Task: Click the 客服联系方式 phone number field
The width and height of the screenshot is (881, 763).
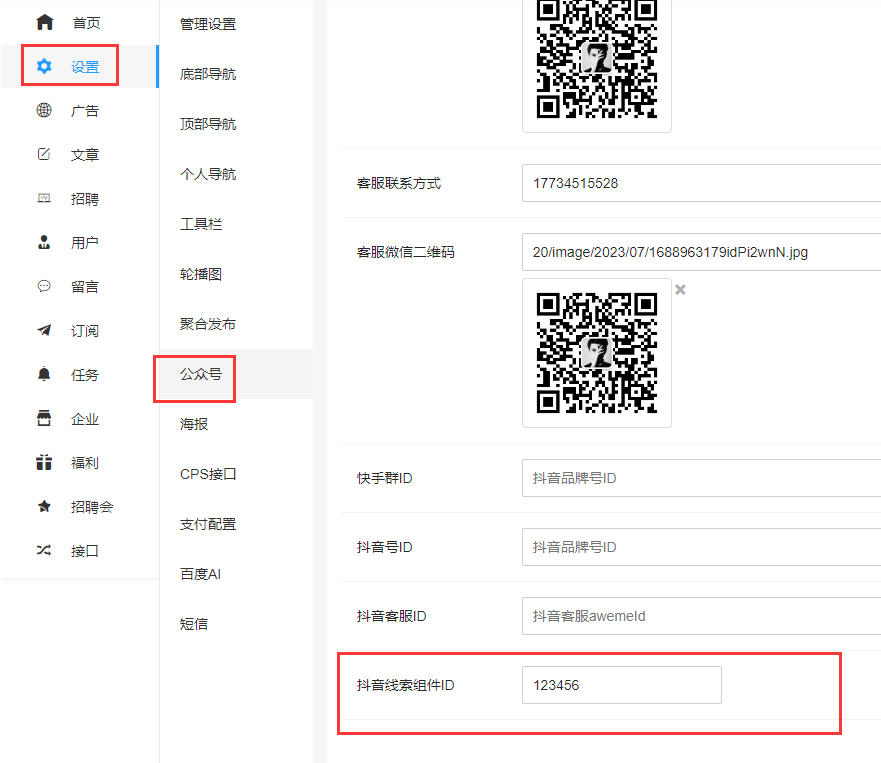Action: (701, 183)
